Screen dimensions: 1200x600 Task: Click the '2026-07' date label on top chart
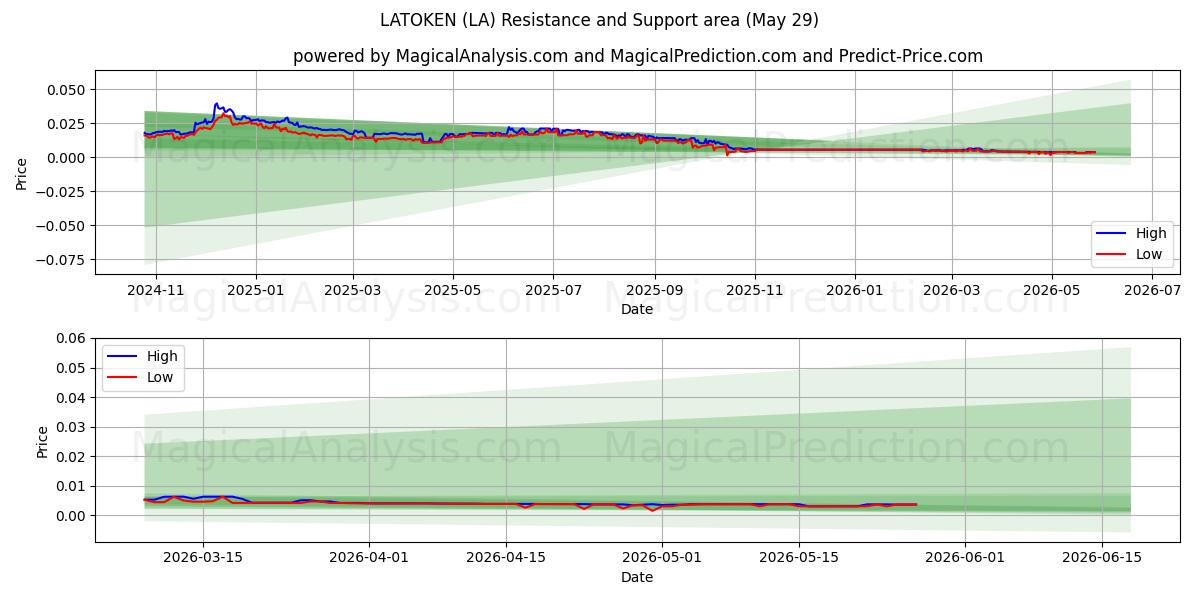[x=1152, y=291]
